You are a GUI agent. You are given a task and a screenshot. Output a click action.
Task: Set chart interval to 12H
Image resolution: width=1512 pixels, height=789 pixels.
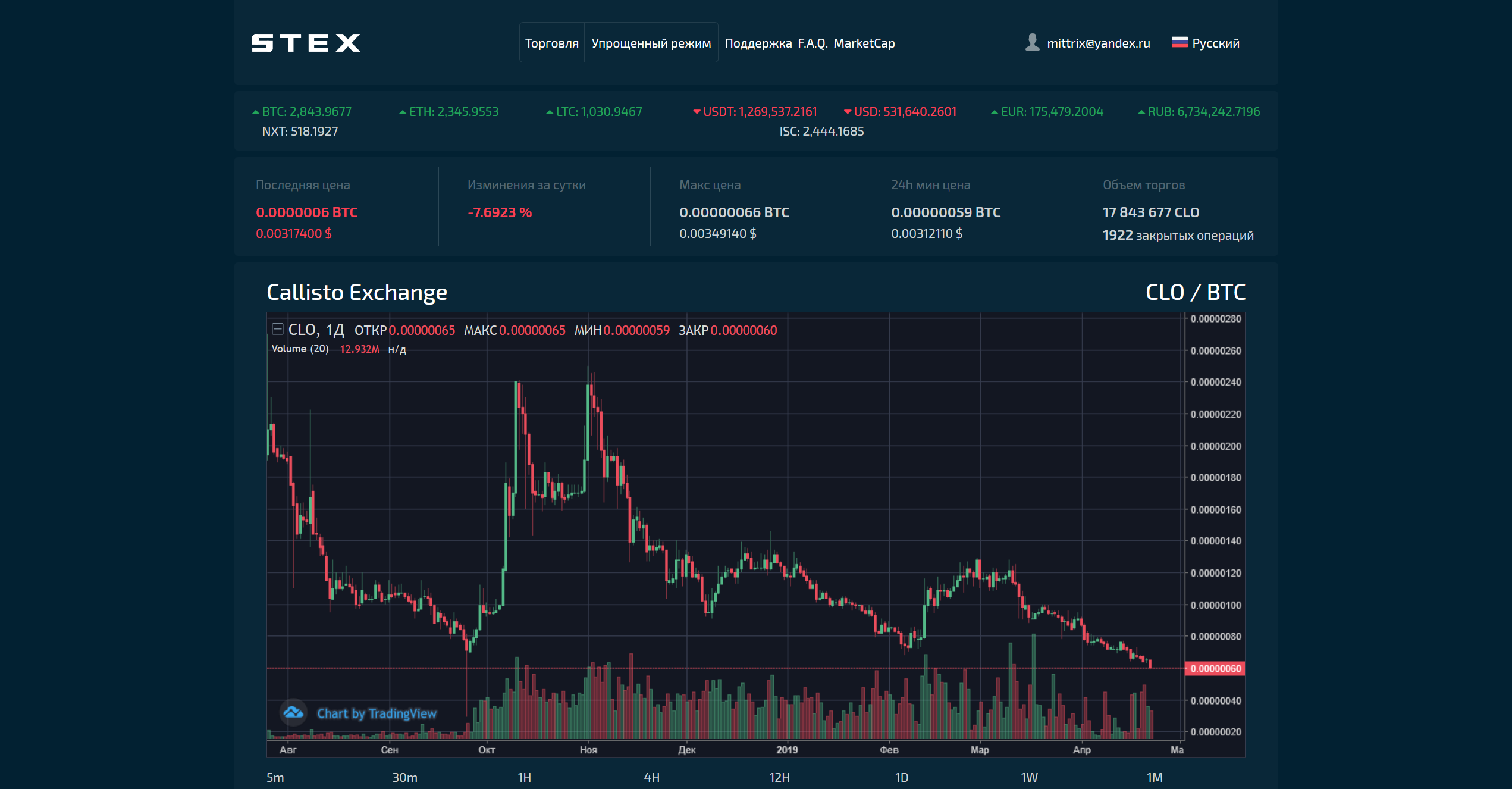(x=779, y=777)
